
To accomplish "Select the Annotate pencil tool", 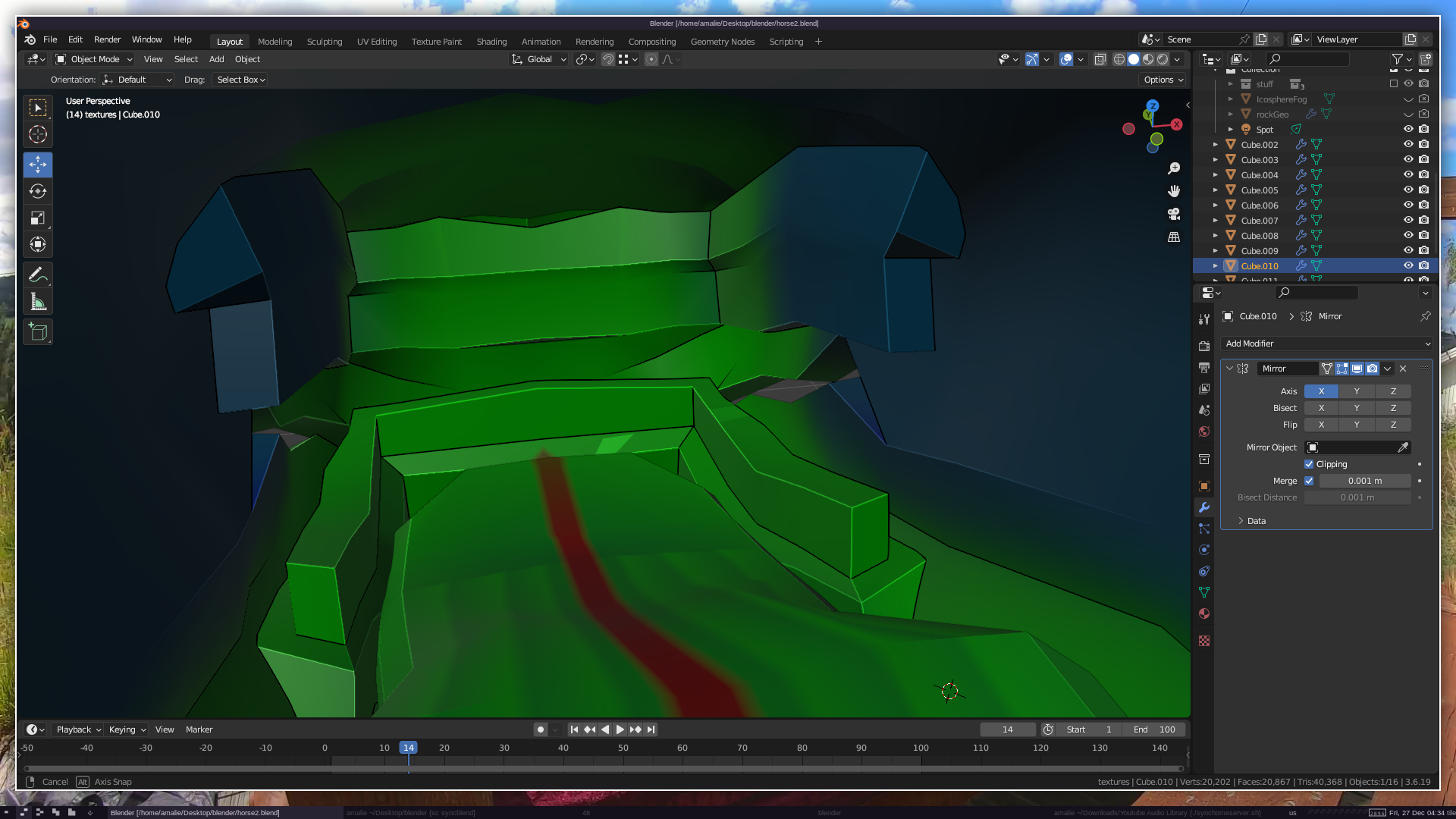I will pyautogui.click(x=38, y=275).
